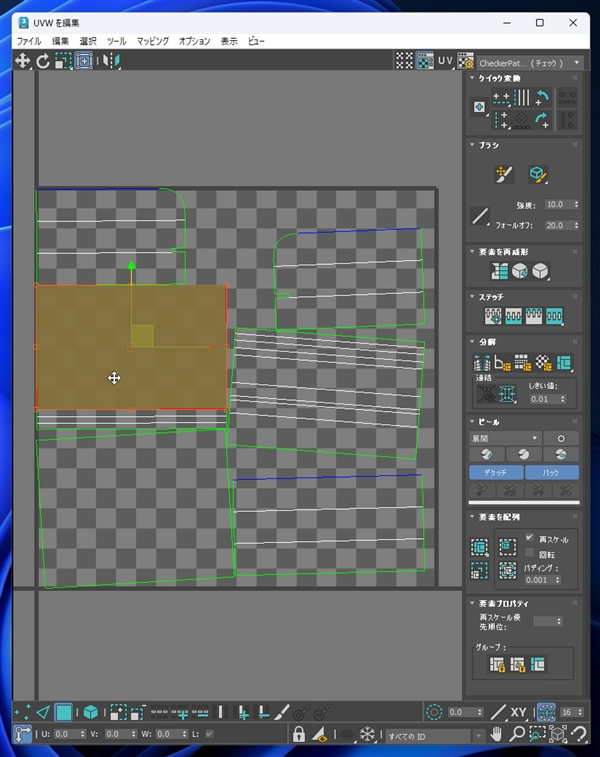Open the オプション menu
Viewport: 600px width, 757px height.
pos(195,41)
